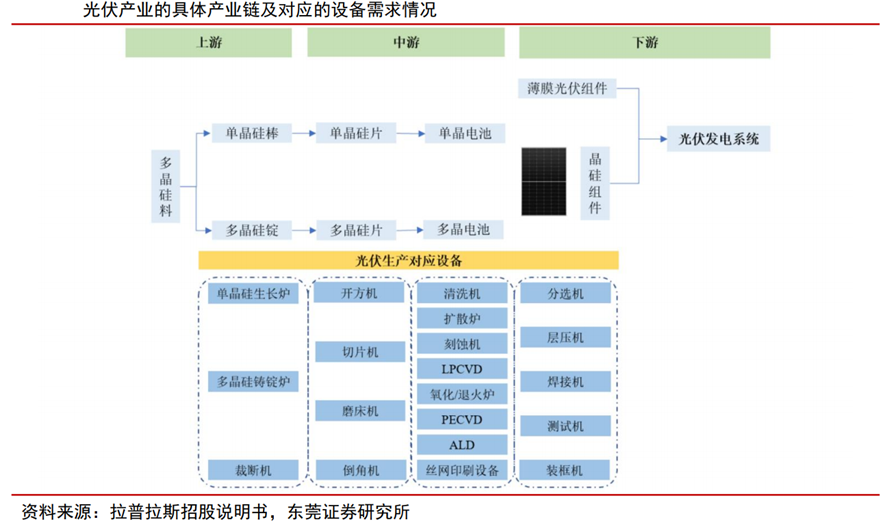890x522 pixels.
Task: Select the LPCVD equipment box
Action: [x=462, y=369]
